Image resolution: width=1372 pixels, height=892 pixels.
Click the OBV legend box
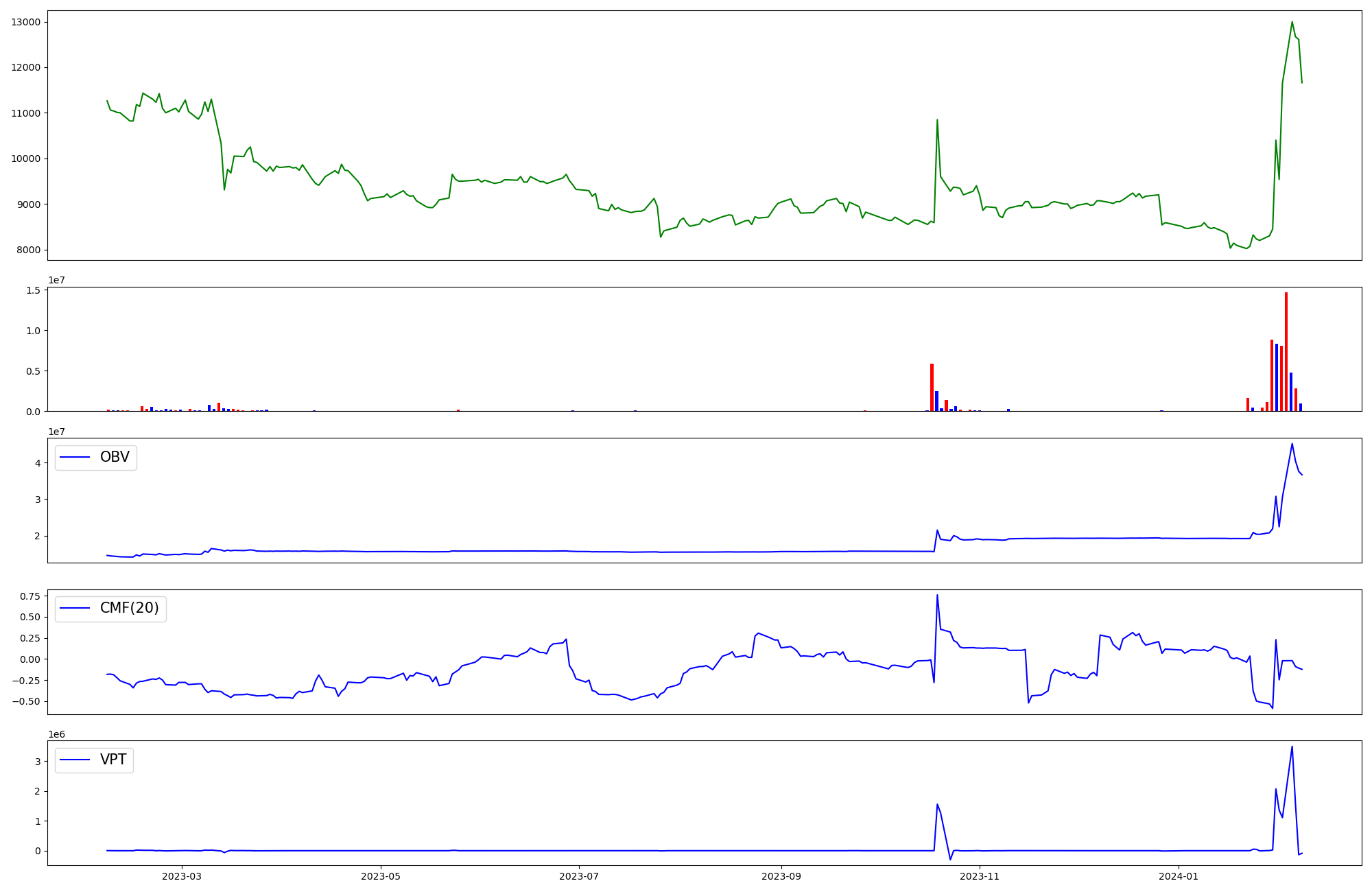tap(96, 458)
